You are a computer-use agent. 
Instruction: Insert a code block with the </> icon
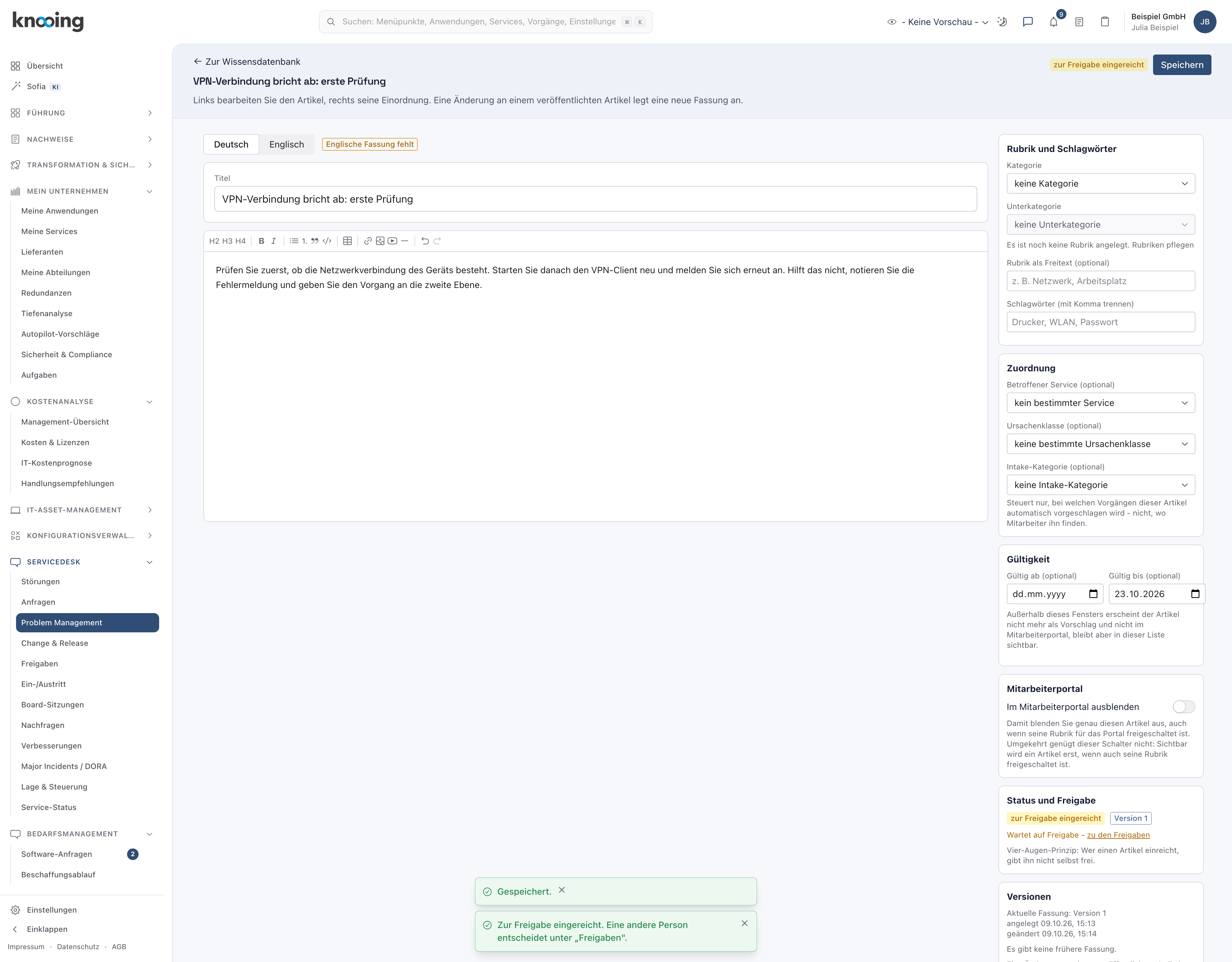(x=327, y=241)
